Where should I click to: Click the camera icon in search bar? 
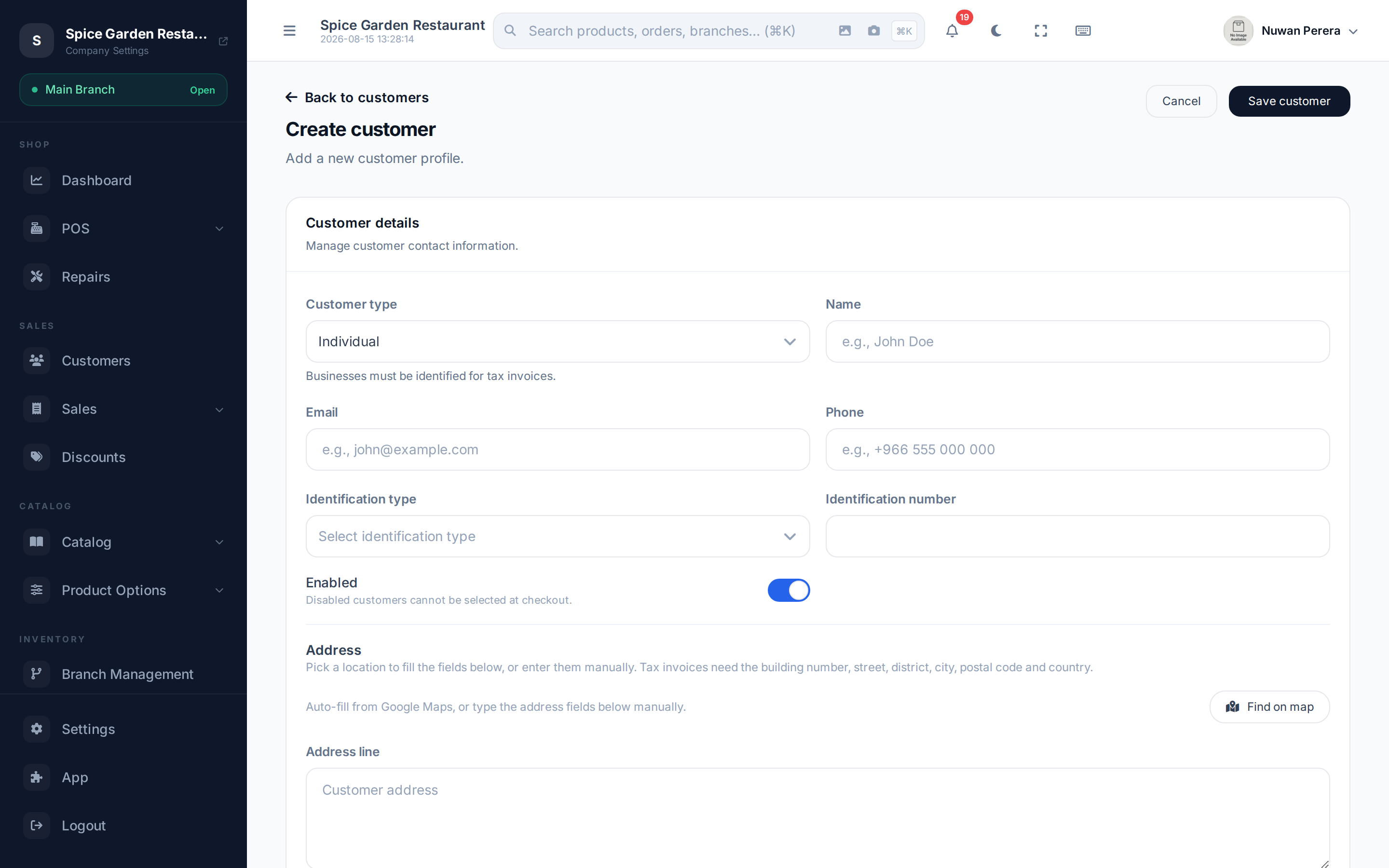coord(873,30)
